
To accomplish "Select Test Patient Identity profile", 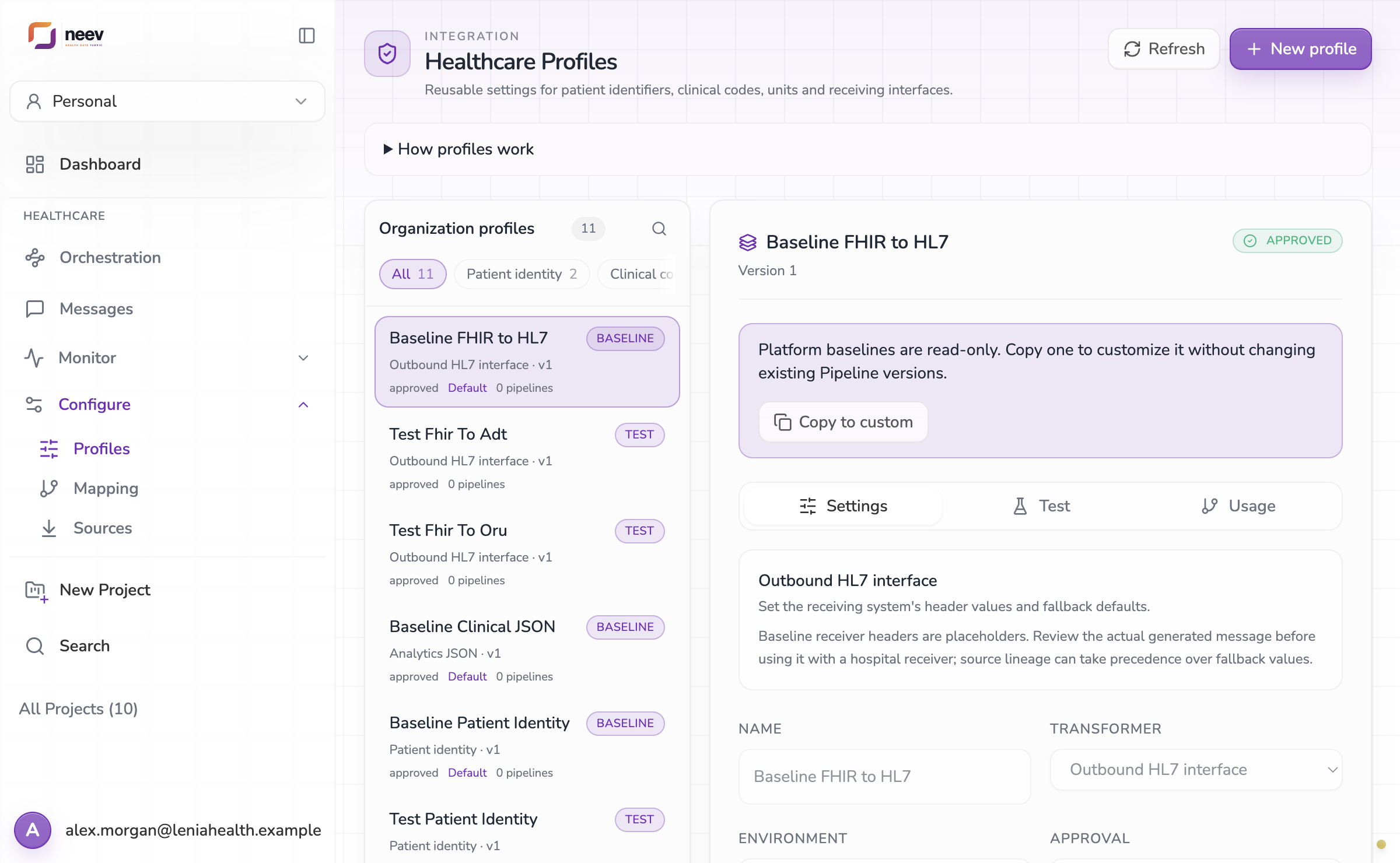I will 527,831.
